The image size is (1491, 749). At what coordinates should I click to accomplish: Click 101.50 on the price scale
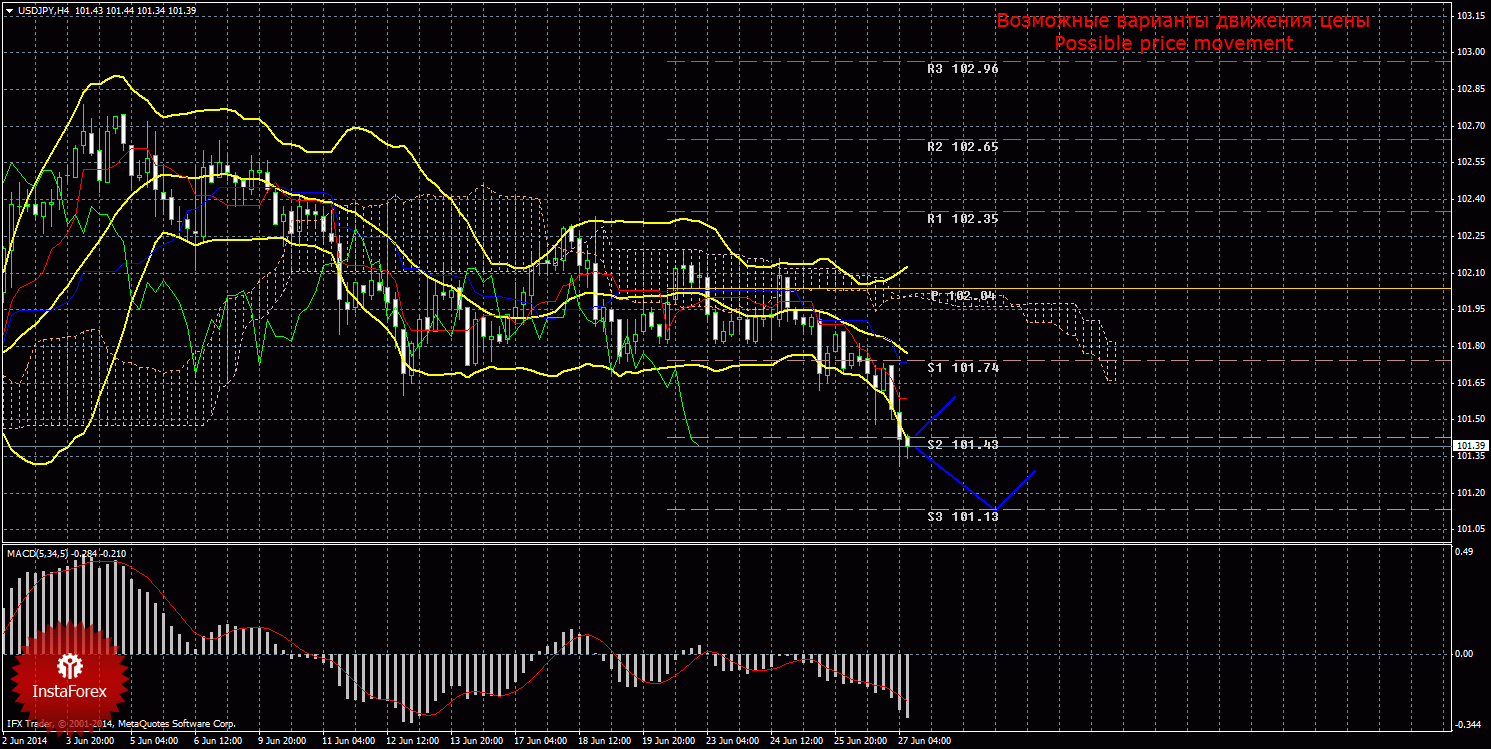(x=1469, y=419)
